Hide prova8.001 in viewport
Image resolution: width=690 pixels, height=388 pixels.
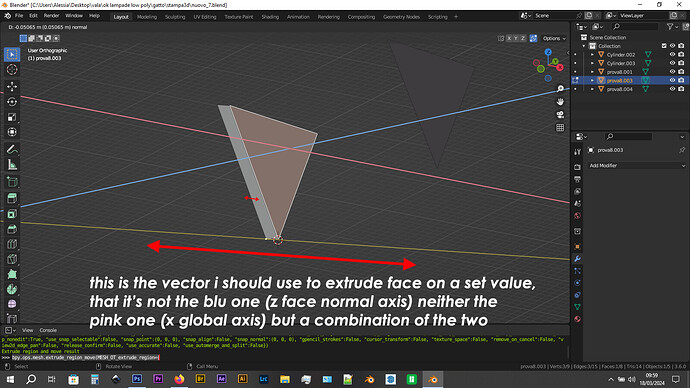point(672,72)
